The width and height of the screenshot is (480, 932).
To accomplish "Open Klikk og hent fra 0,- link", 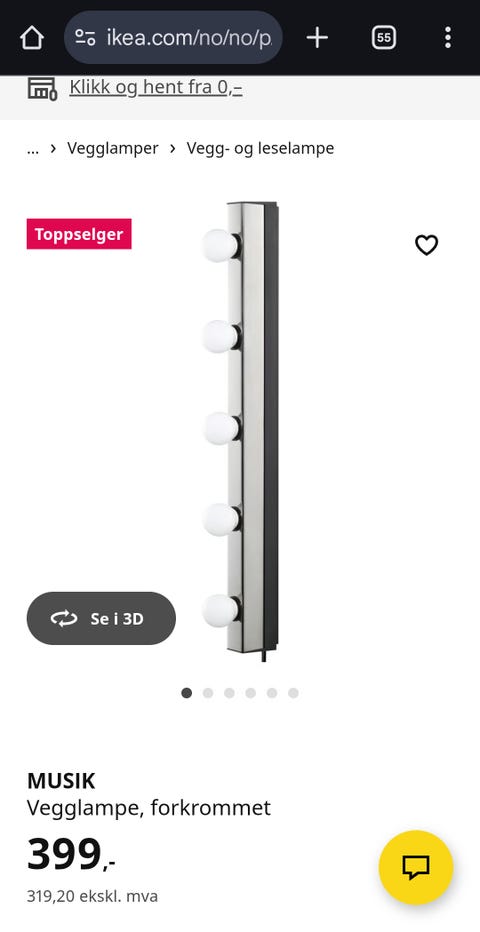I will coord(156,87).
